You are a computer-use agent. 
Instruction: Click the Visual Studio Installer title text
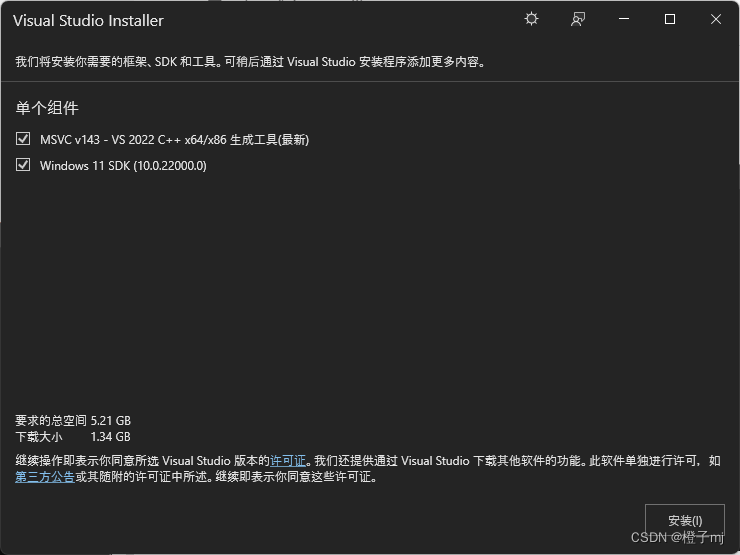88,21
